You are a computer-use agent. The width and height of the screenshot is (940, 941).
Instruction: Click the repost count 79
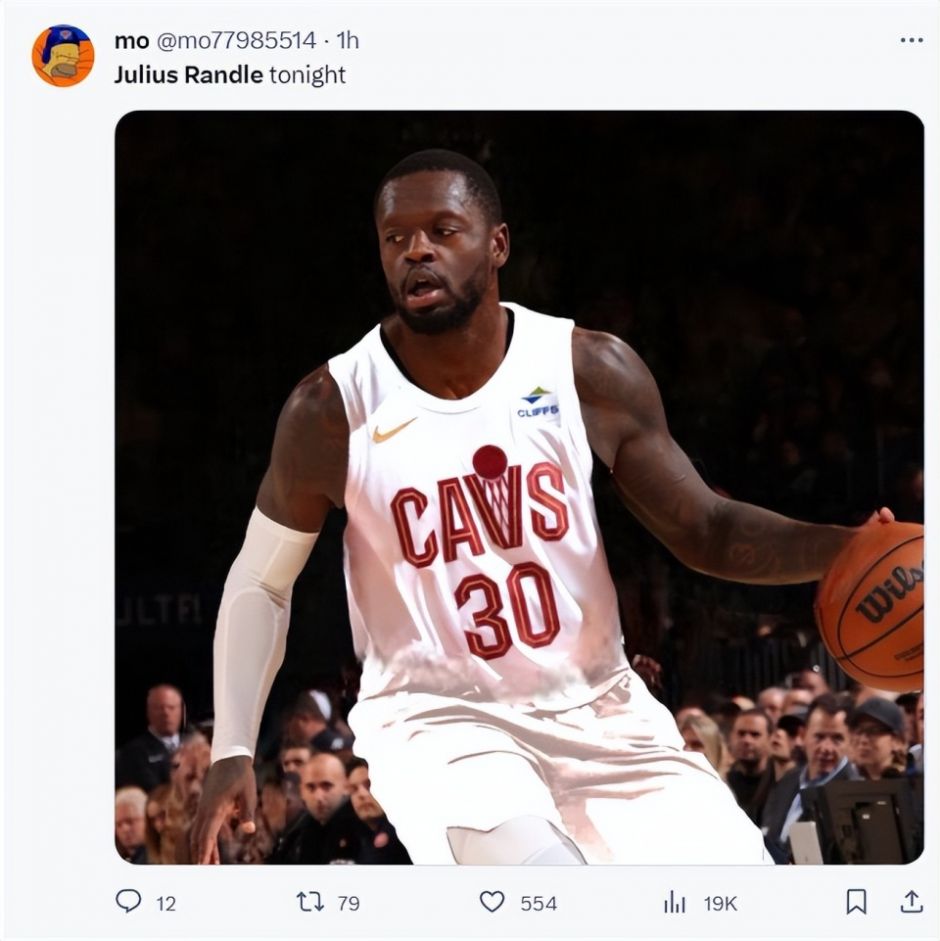pos(348,903)
